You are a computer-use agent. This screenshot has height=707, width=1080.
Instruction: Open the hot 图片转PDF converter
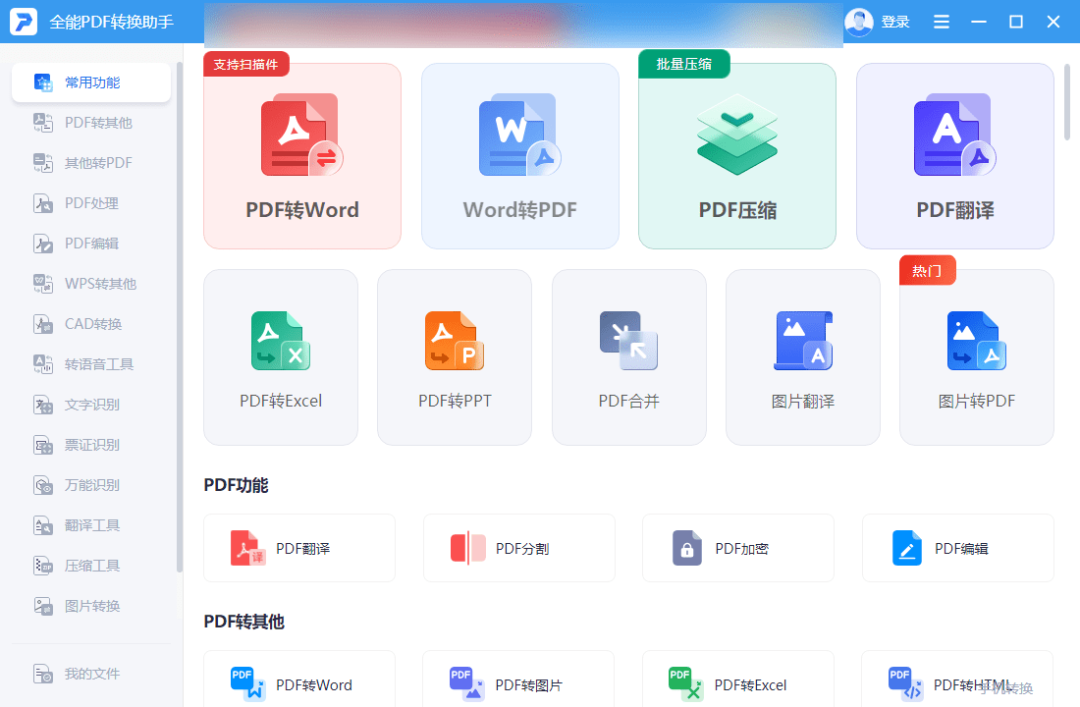976,356
